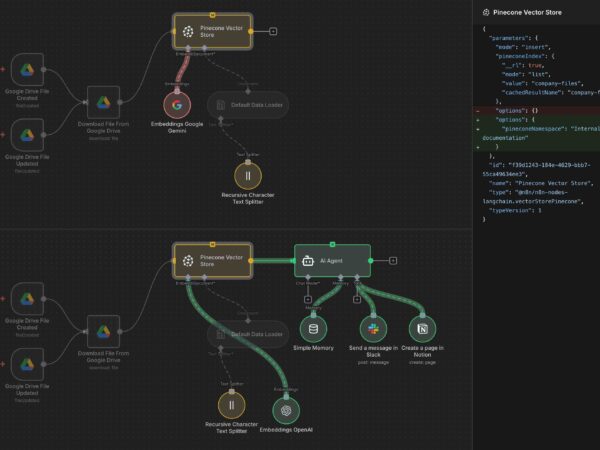Screen dimensions: 600x450
Task: Select the bottom Pinecone Vector Store node
Action: point(212,261)
